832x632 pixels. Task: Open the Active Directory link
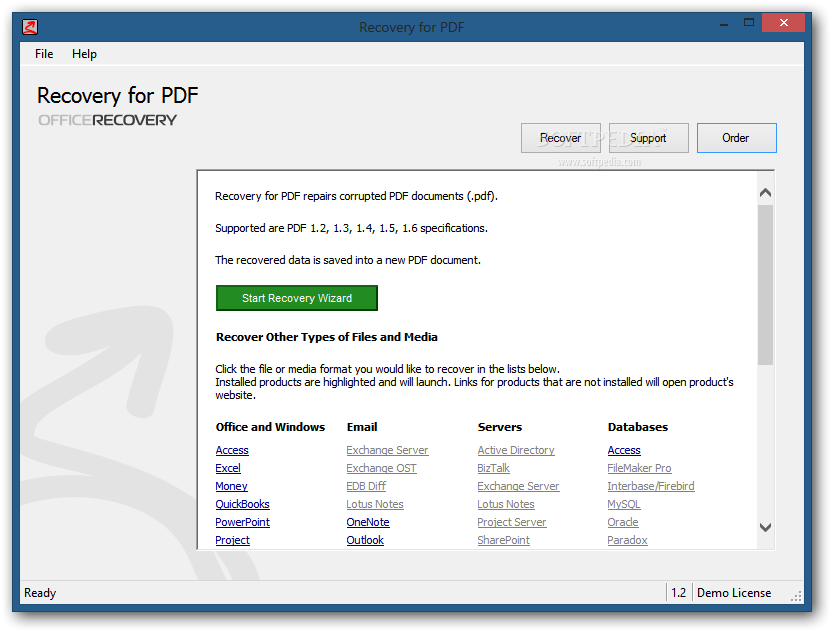pos(516,450)
